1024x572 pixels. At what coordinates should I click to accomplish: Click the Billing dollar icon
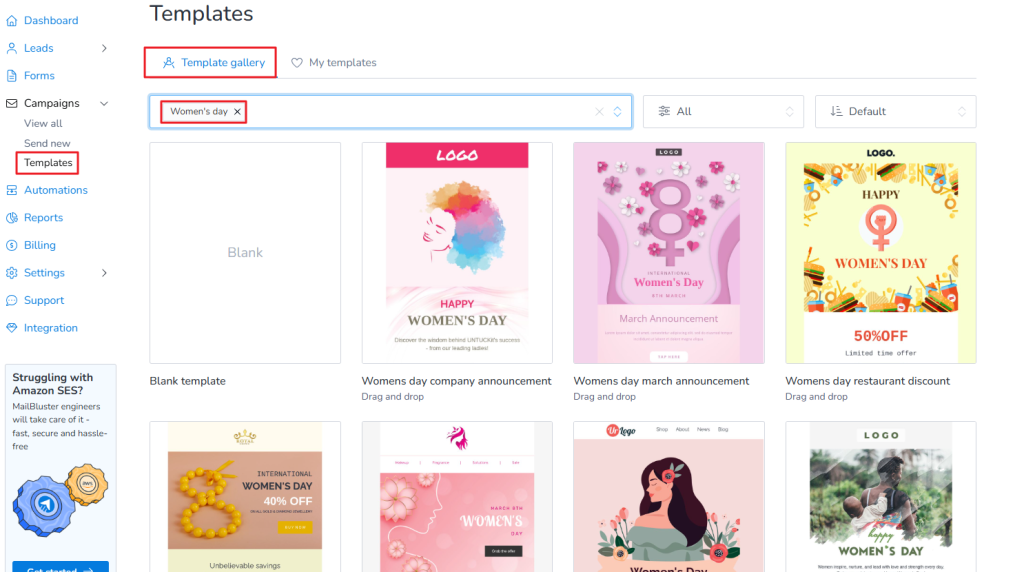(12, 246)
